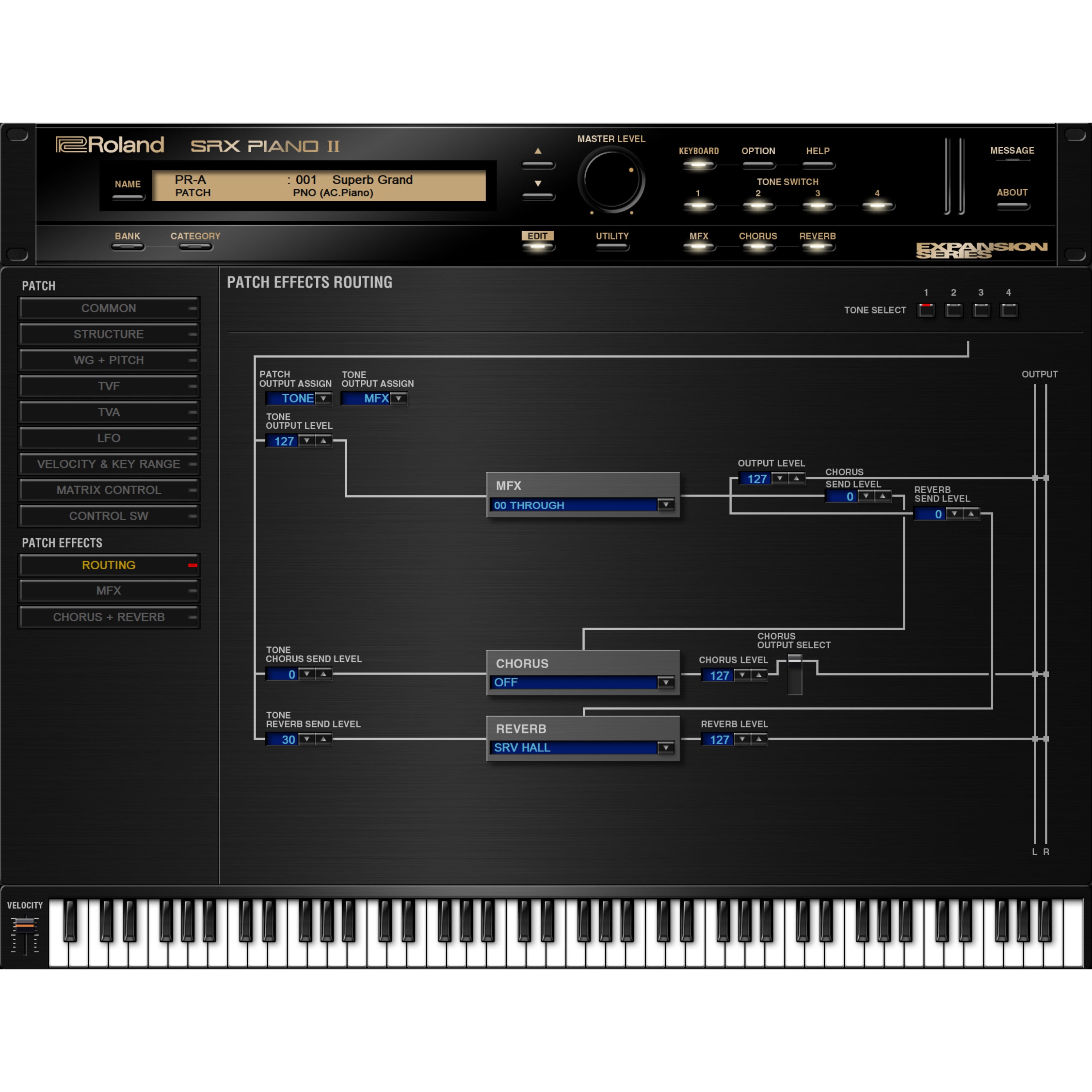Select Tone 4 in Tone Select
Viewport: 1092px width, 1092px height.
pos(1009,310)
